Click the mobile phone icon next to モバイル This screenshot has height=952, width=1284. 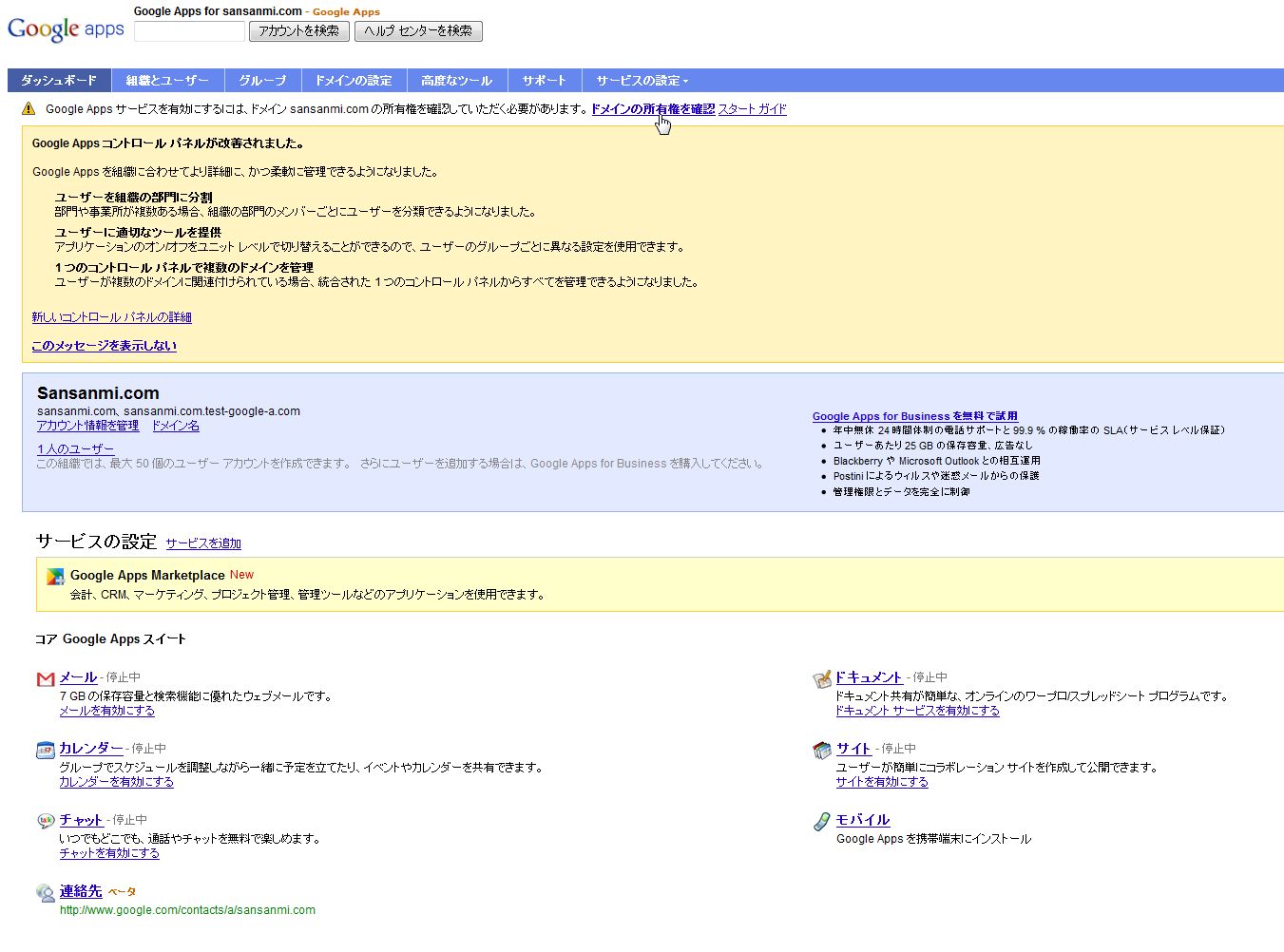pos(822,821)
